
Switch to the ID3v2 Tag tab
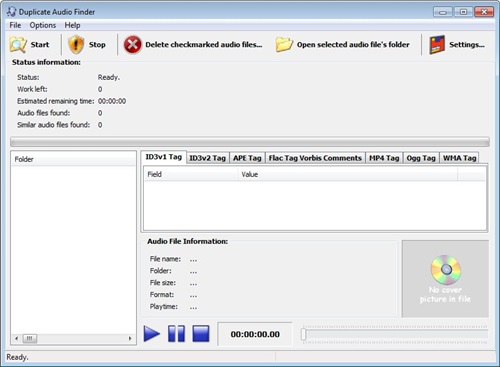[x=208, y=158]
